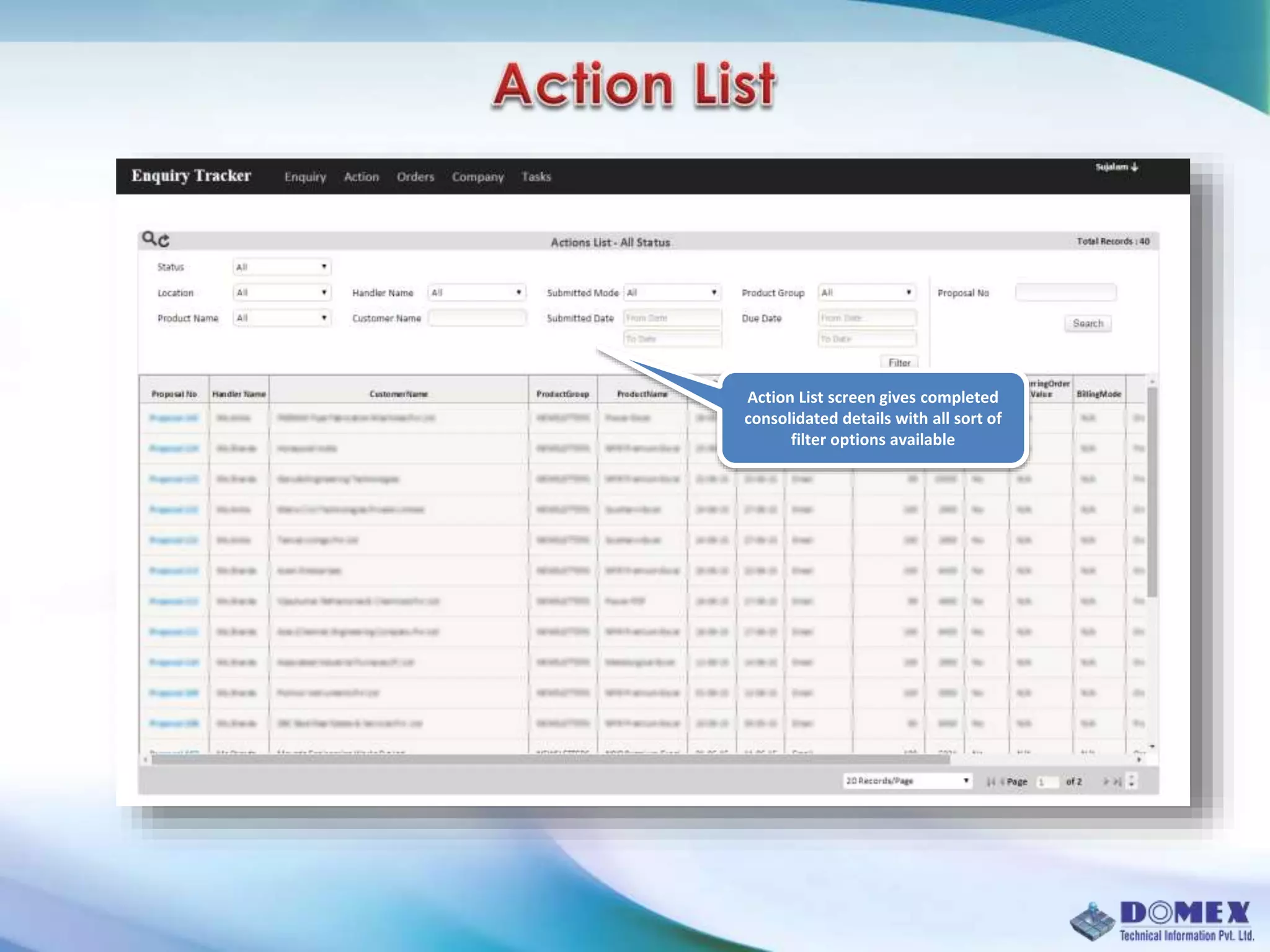Click the Filter button
This screenshot has width=1270, height=952.
899,362
